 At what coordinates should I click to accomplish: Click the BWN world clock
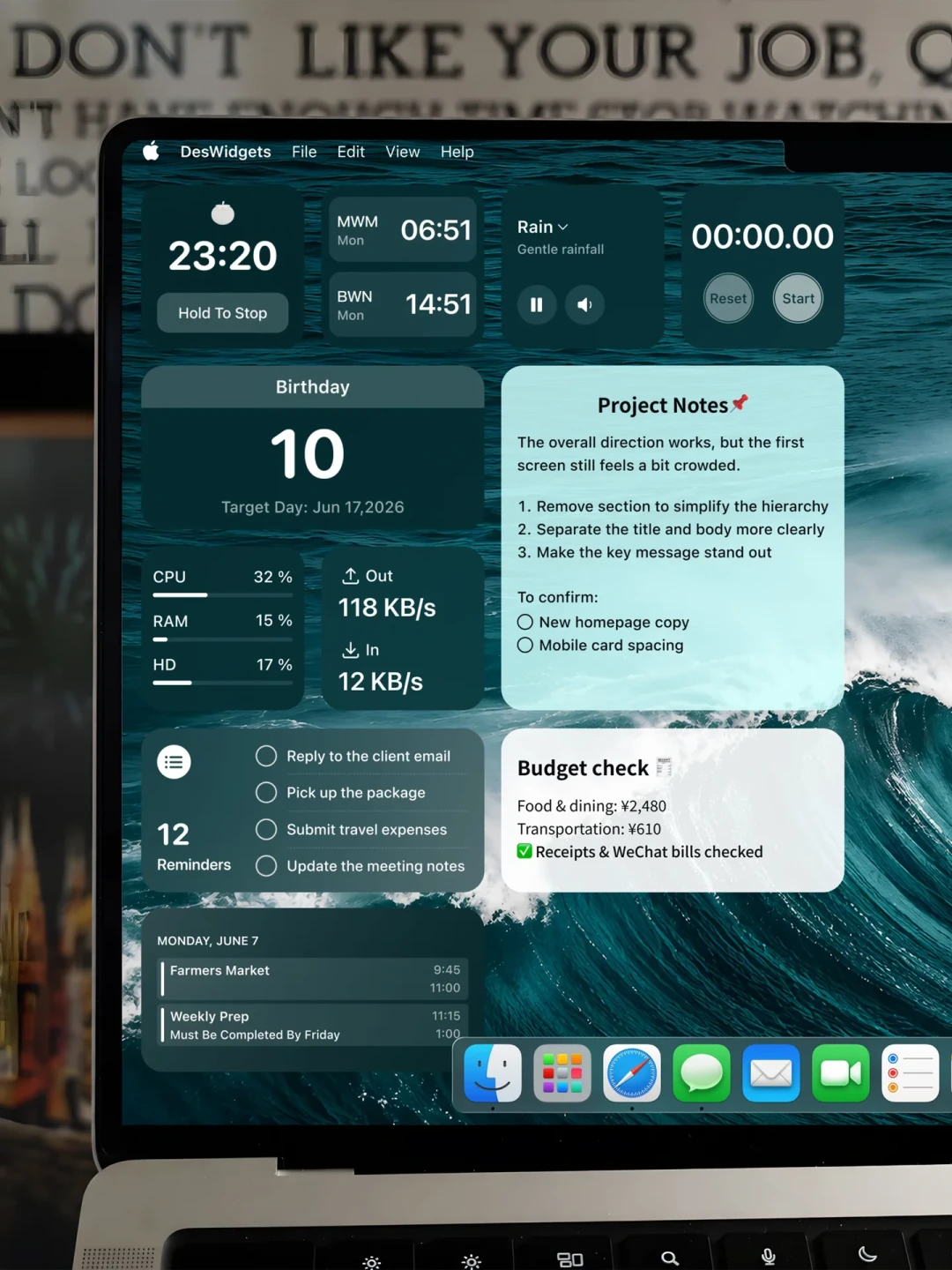click(x=403, y=305)
